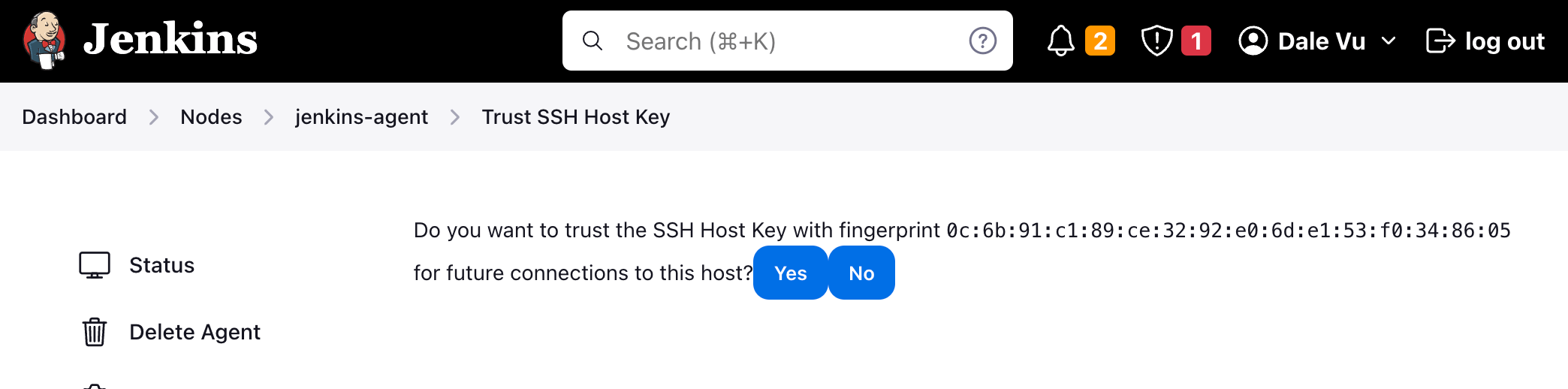Expand chevron after jenkins-agent breadcrumb
Screen dimensions: 1568x389
tap(455, 117)
